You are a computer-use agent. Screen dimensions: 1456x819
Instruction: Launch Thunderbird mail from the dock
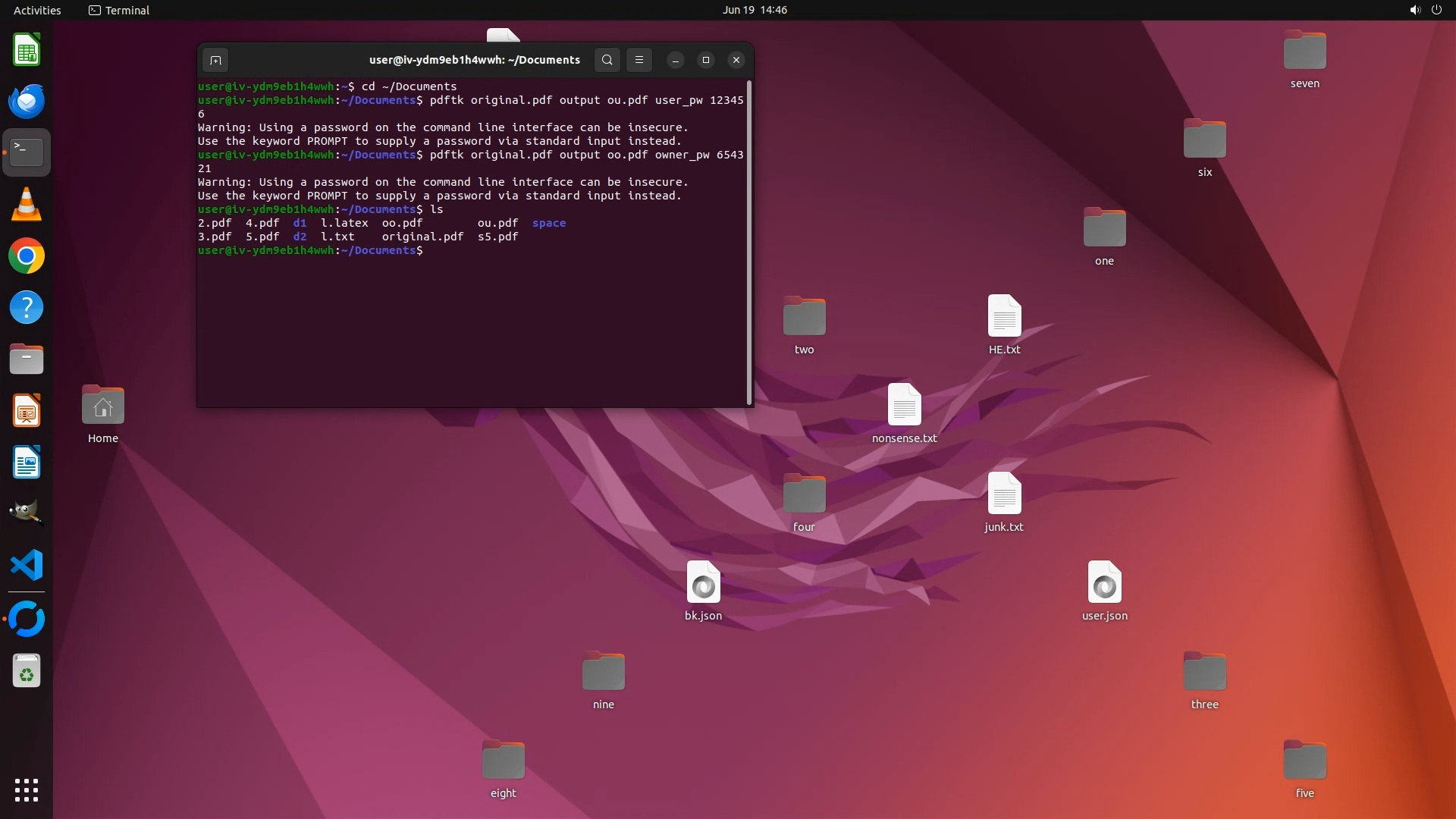(27, 102)
